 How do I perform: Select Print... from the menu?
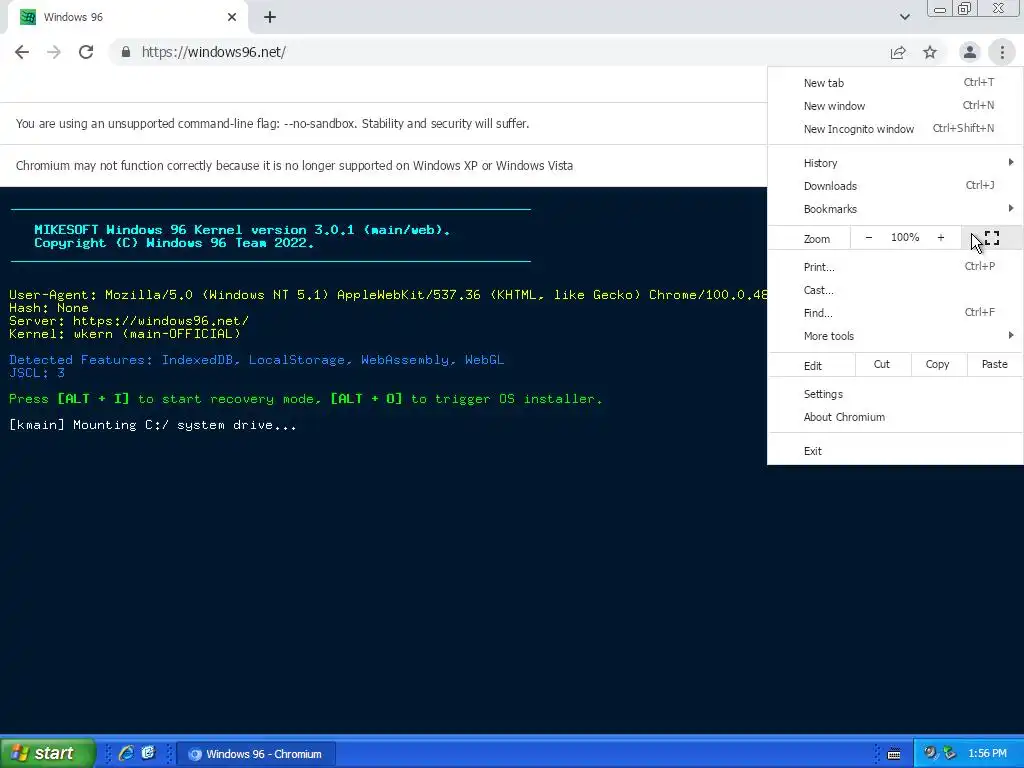pyautogui.click(x=895, y=266)
